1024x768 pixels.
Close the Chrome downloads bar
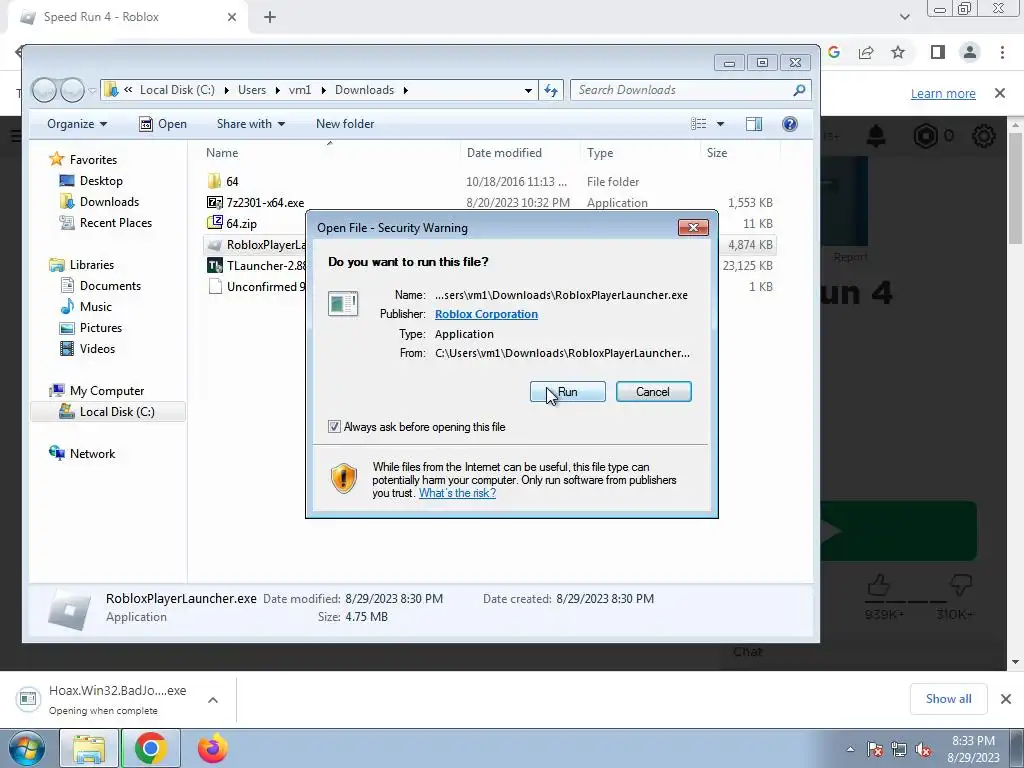point(1006,699)
